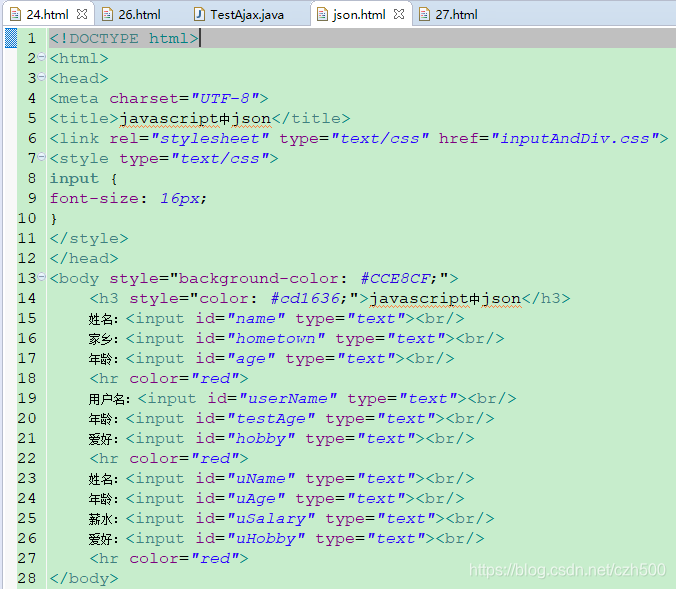The width and height of the screenshot is (676, 589).
Task: Click the 薪水 label on line 25
Action: tap(101, 519)
